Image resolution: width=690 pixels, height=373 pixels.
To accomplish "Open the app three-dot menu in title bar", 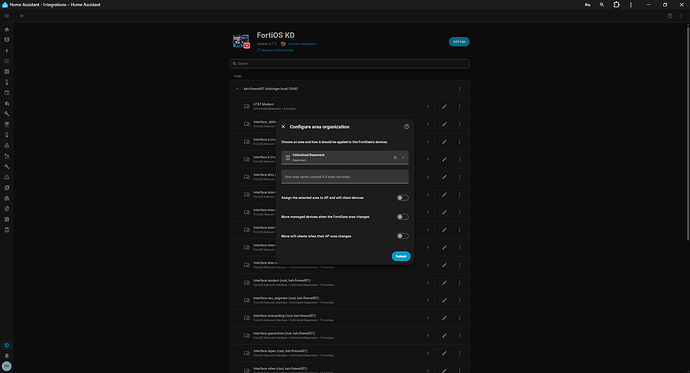I will pos(631,5).
